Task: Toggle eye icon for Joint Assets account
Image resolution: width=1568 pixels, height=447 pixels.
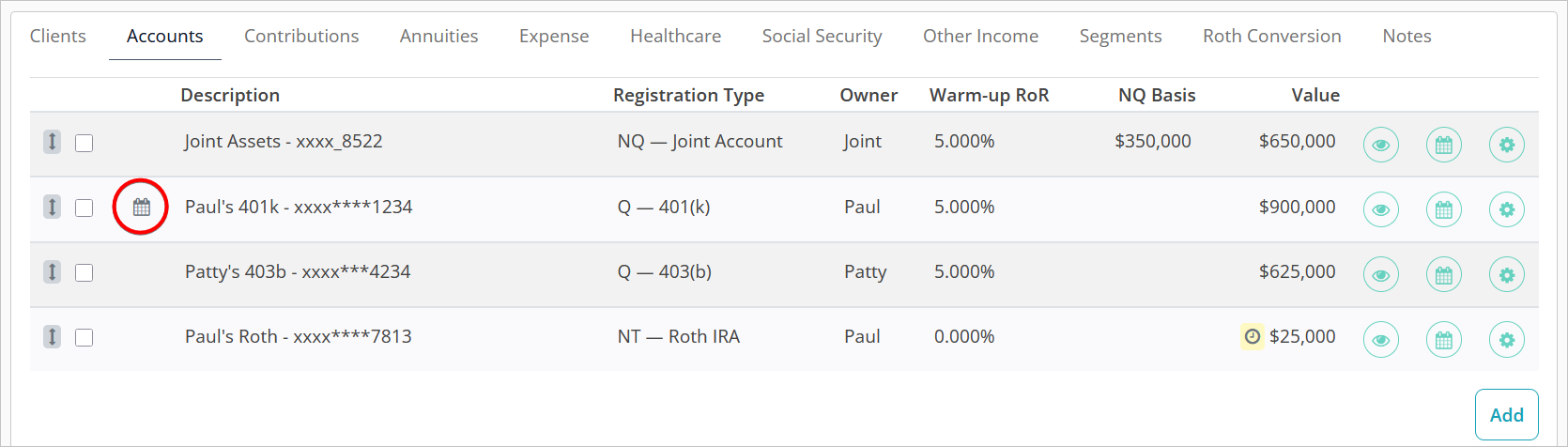Action: click(1380, 145)
